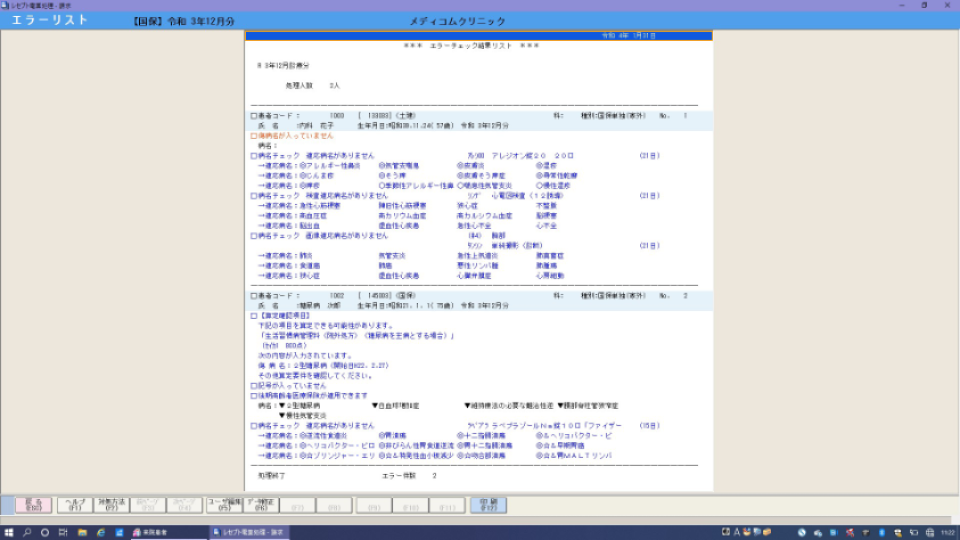960x540 pixels.
Task: Tick the 【算定確認項目】 checkbox
Action: click(x=254, y=316)
